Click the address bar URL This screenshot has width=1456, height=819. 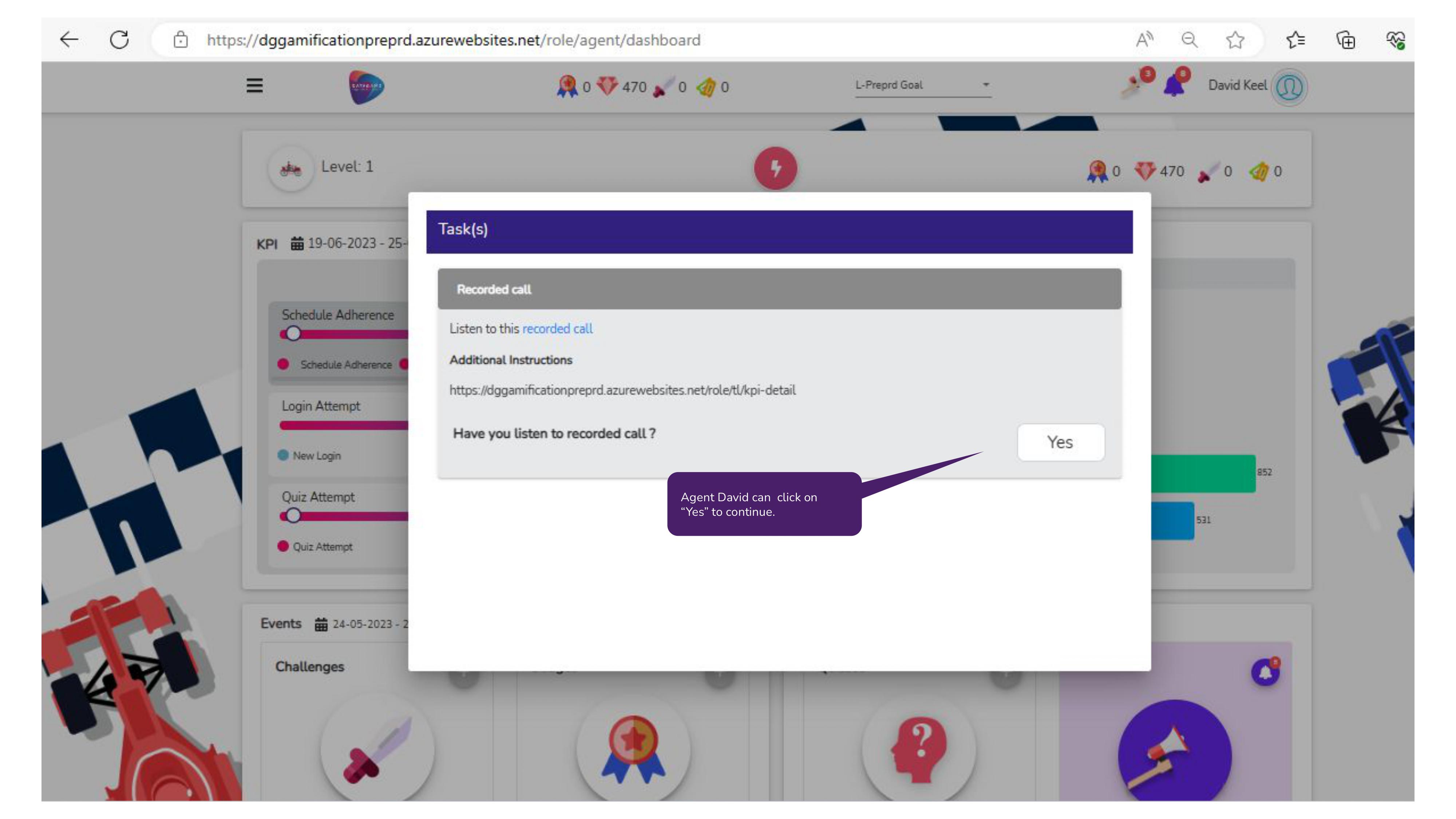[453, 40]
